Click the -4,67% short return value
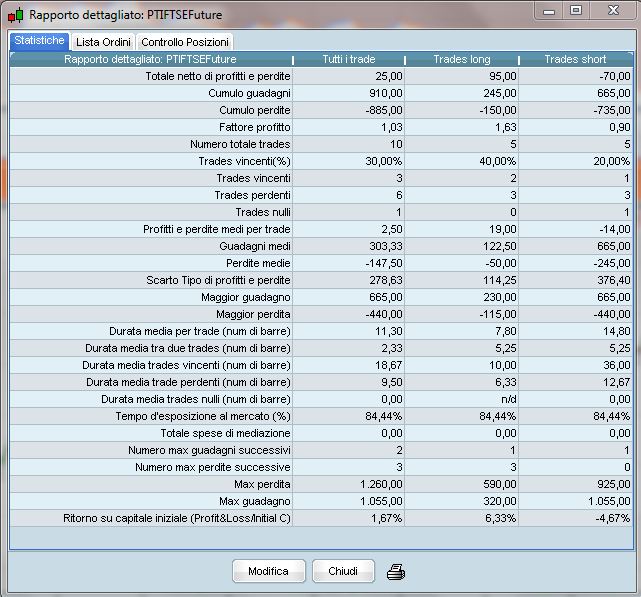Image resolution: width=641 pixels, height=597 pixels. click(613, 518)
